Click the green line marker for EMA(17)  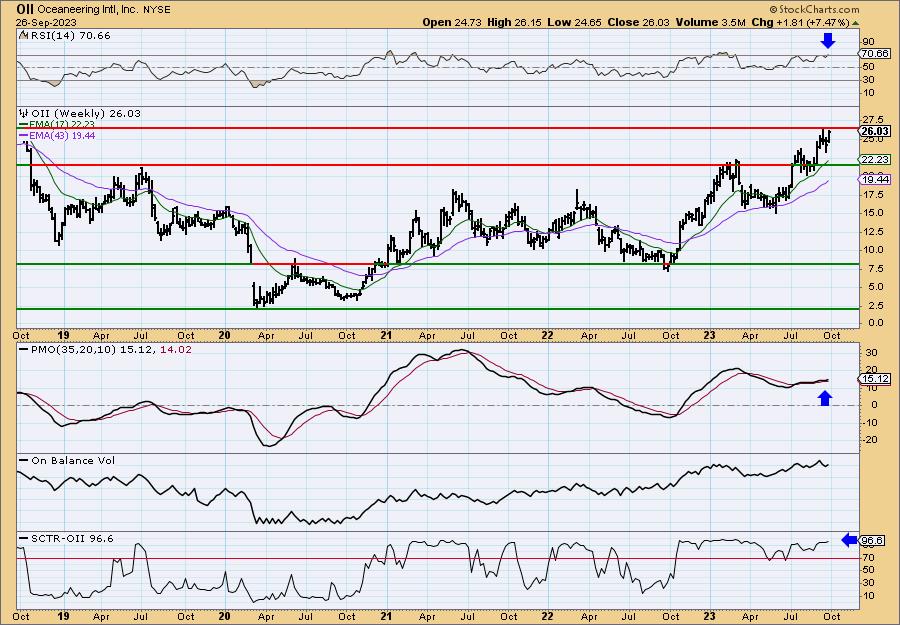coord(24,125)
